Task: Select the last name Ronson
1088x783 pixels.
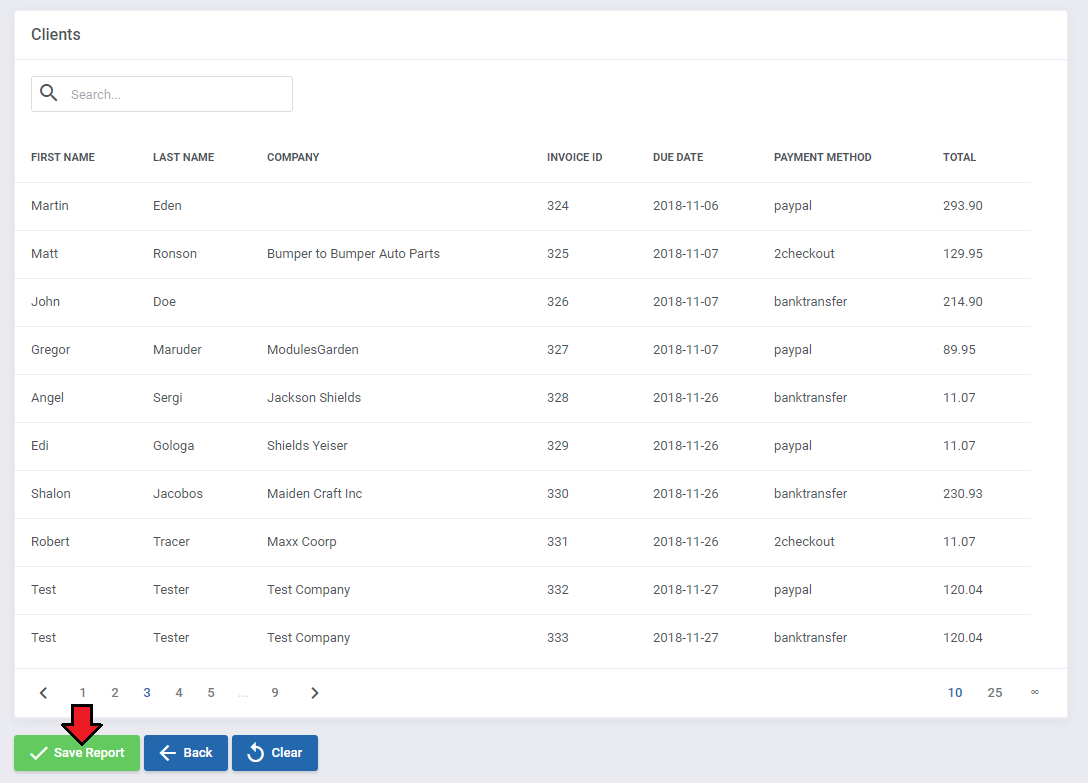Action: [x=175, y=254]
